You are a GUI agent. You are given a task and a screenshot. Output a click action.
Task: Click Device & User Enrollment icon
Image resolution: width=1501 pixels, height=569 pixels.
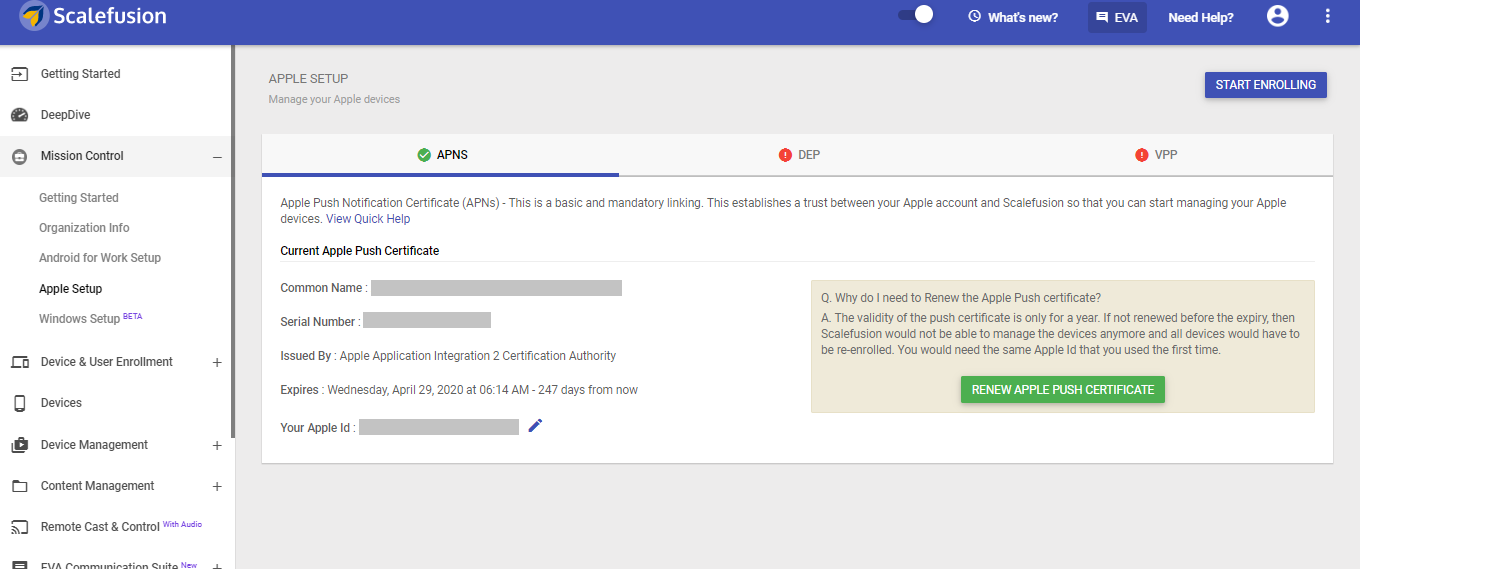tap(19, 362)
